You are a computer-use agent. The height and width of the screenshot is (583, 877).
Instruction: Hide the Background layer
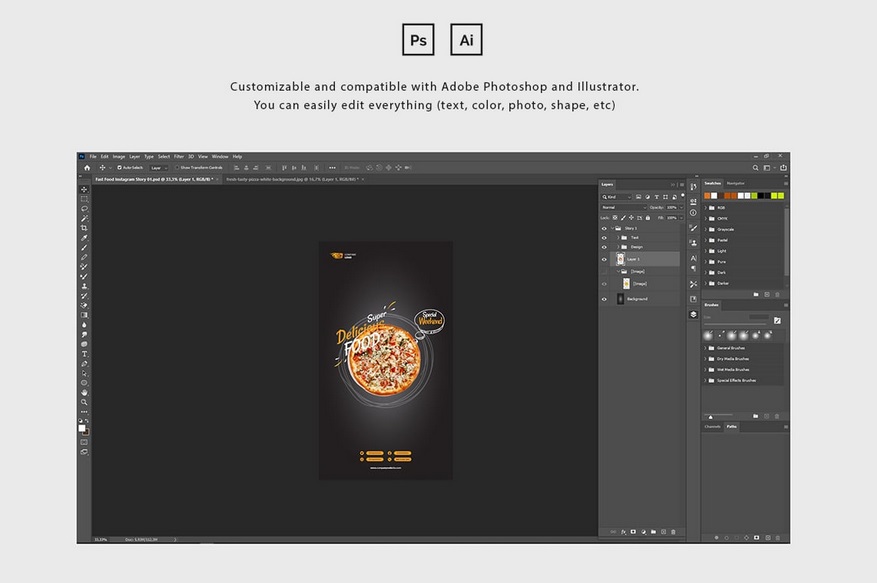[x=604, y=299]
